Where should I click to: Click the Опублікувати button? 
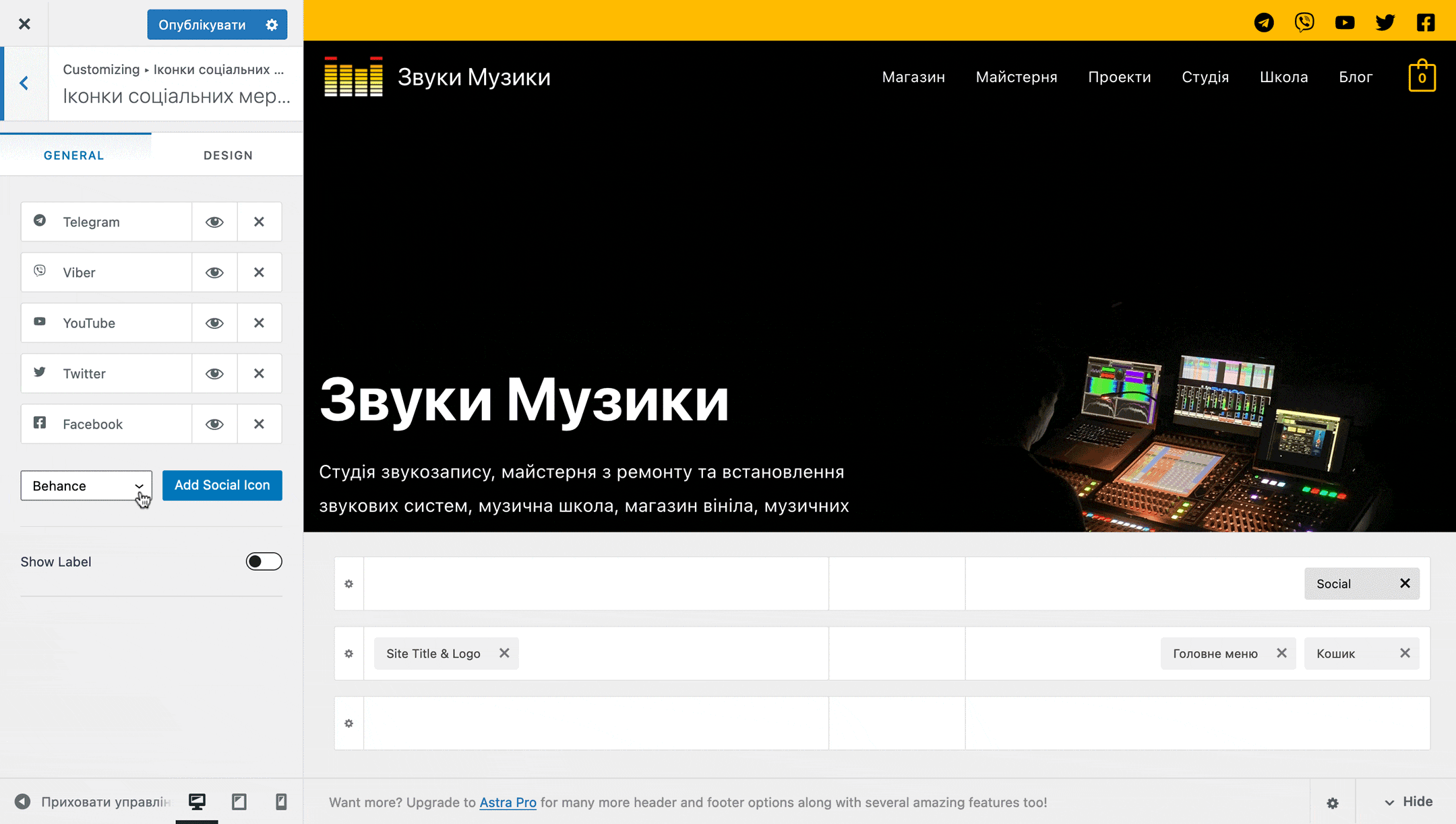click(202, 25)
